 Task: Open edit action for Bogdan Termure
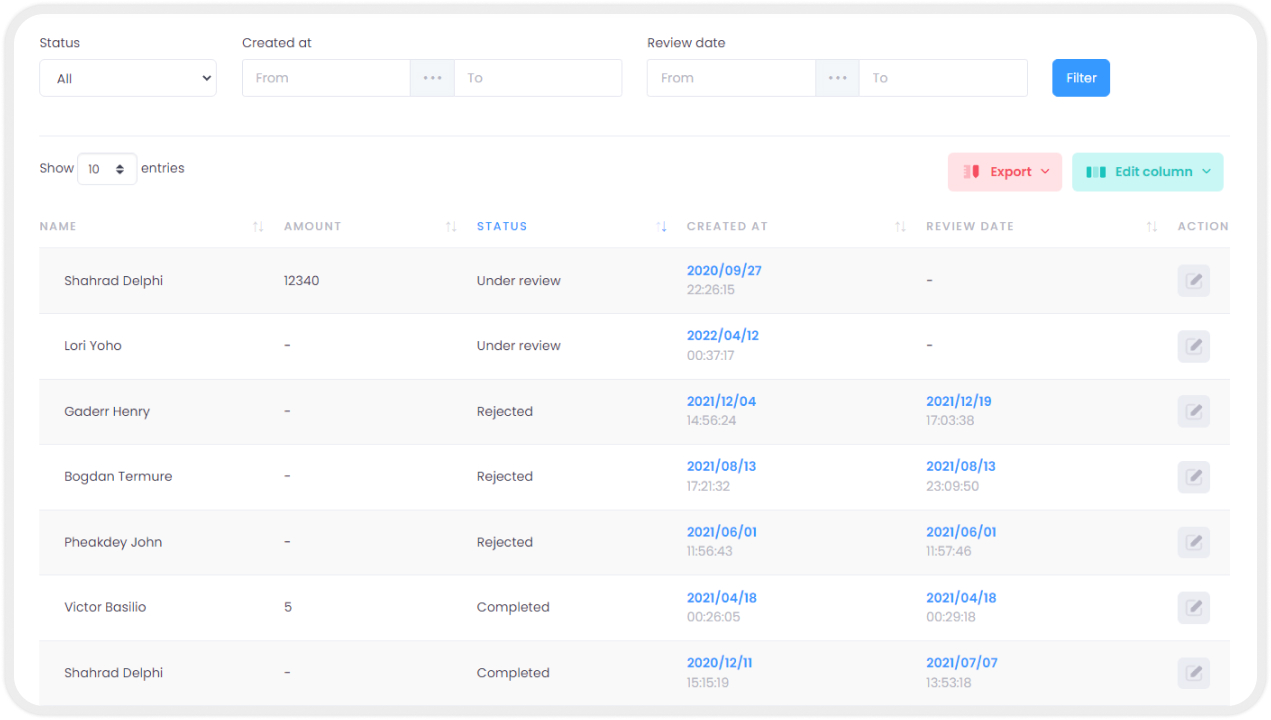point(1193,477)
